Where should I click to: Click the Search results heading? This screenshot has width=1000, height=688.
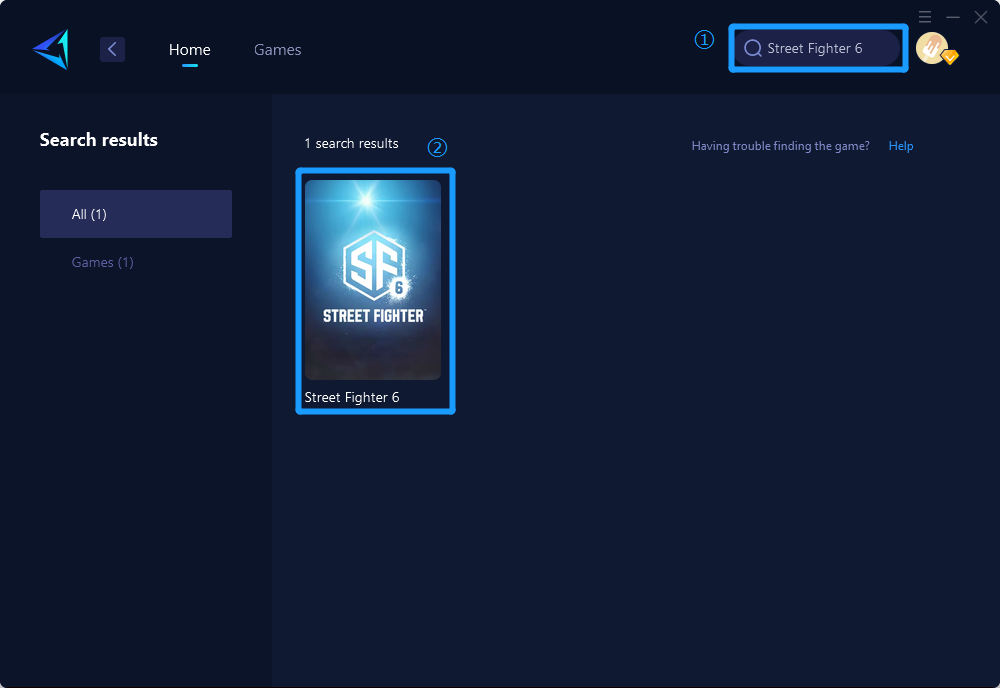click(99, 140)
